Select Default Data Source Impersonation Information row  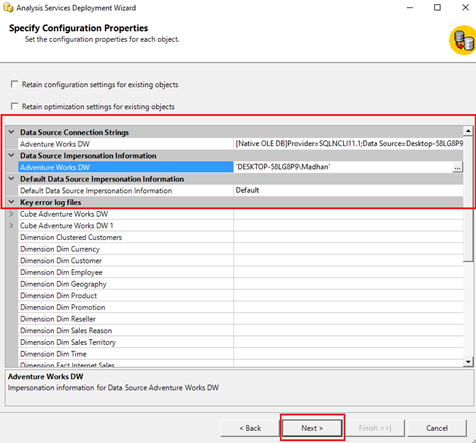(126, 190)
